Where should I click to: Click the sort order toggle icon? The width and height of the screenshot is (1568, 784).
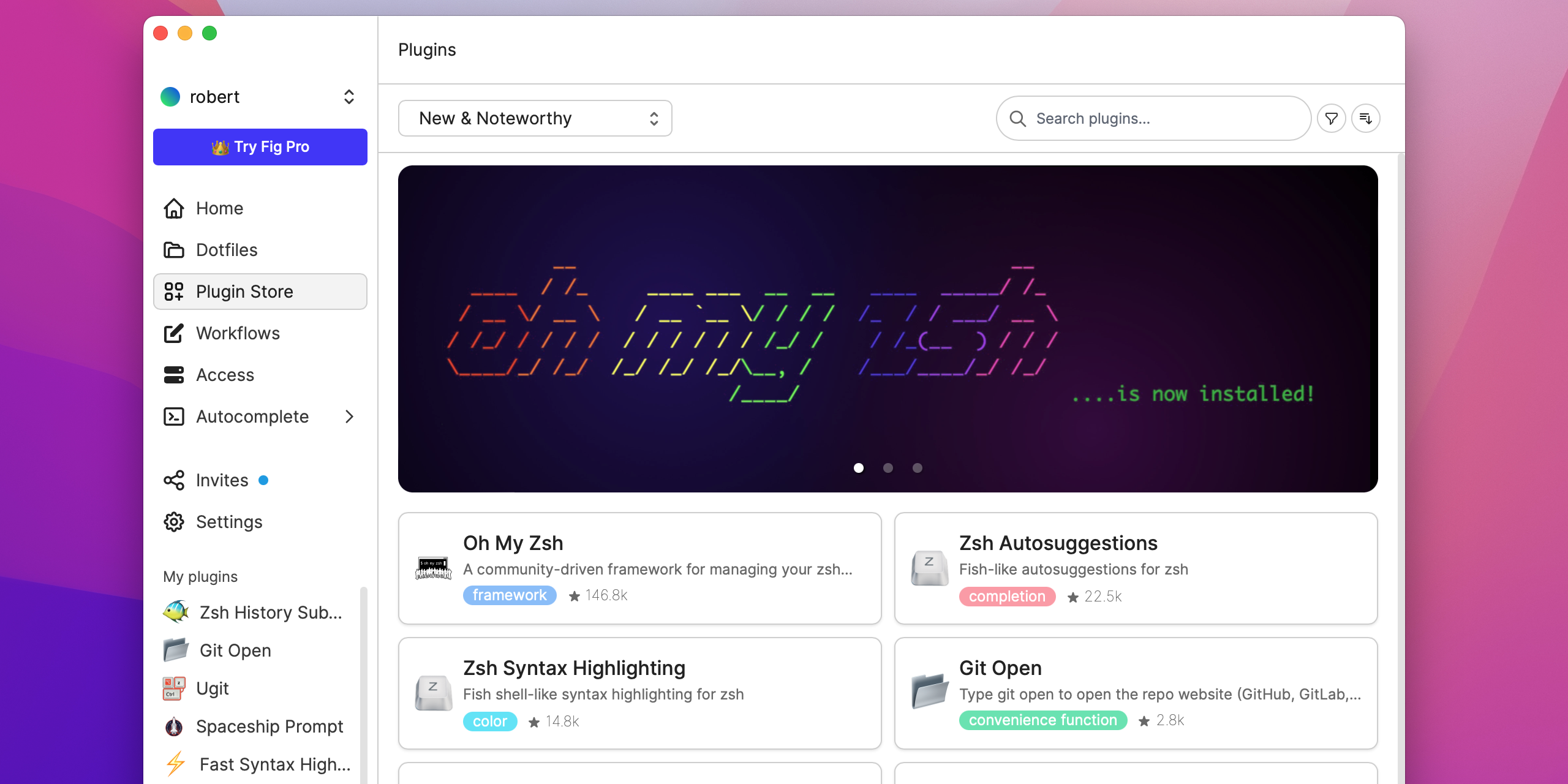click(x=1365, y=118)
